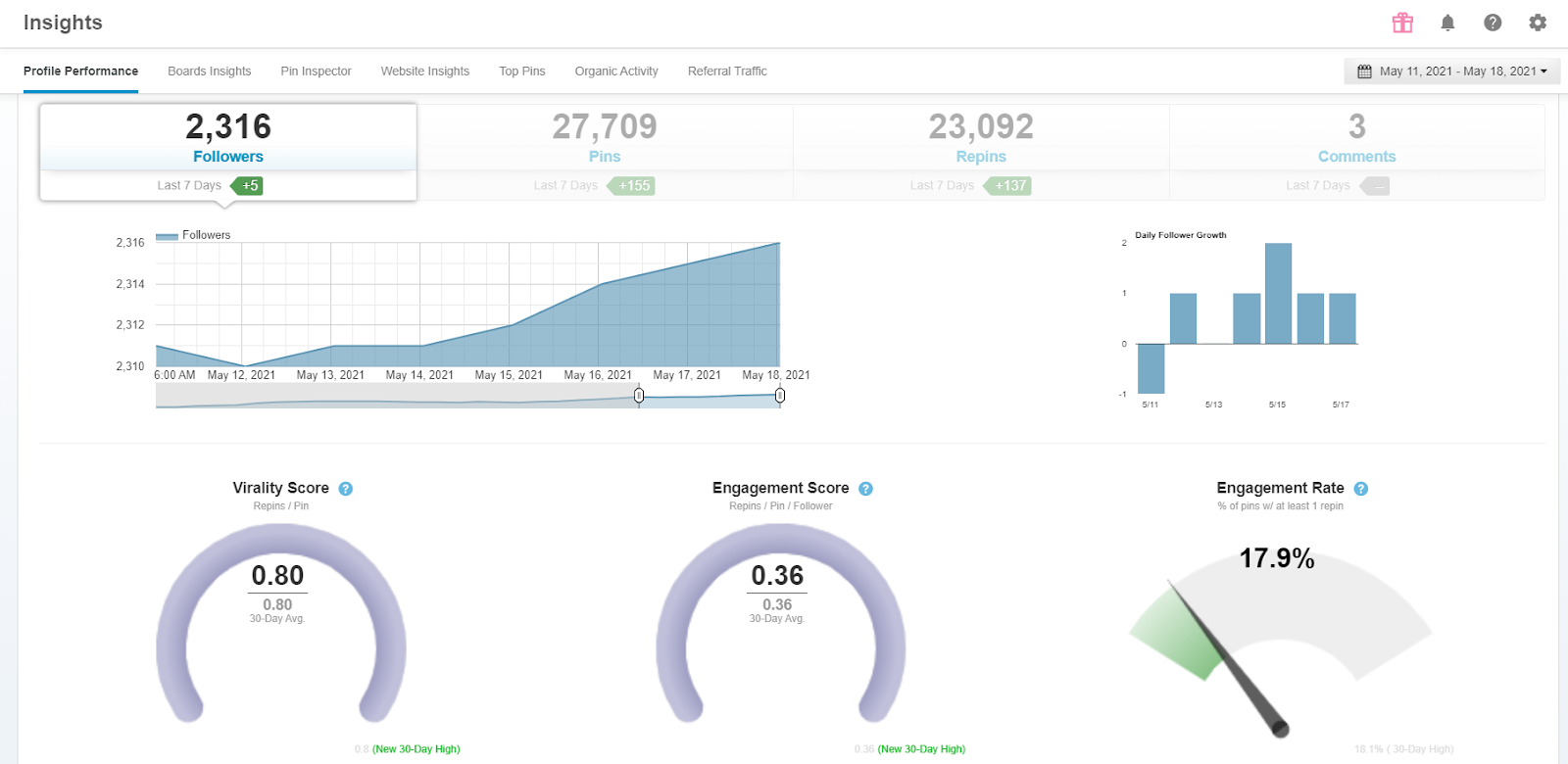Click May 16, 2021 axis label
Screen dimensions: 1568x764
pyautogui.click(x=598, y=375)
